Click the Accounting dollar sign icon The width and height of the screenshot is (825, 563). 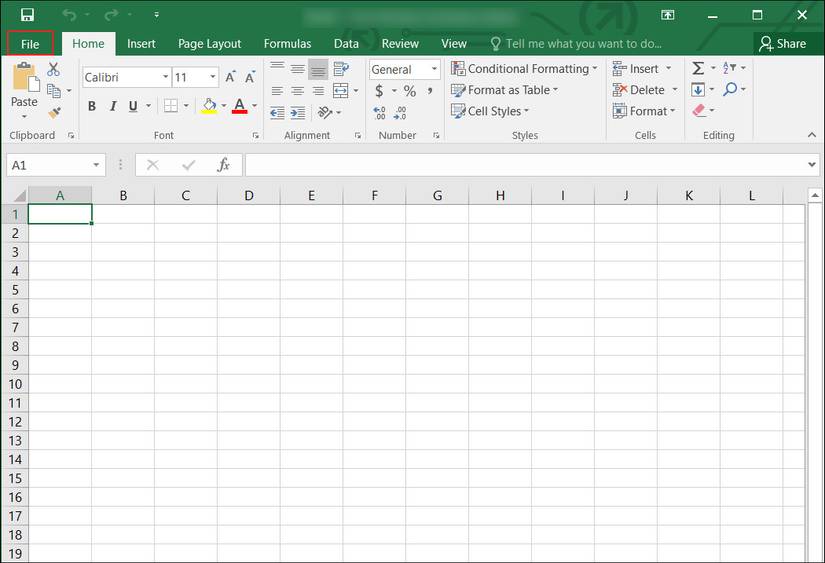pyautogui.click(x=379, y=91)
